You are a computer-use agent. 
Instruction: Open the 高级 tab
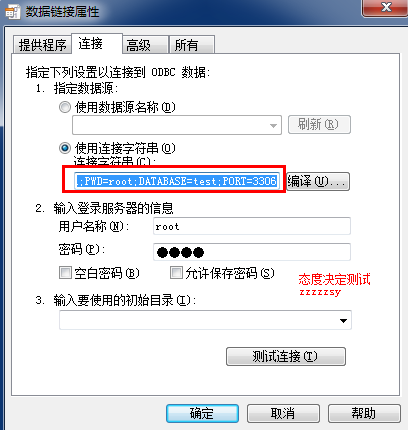[145, 45]
